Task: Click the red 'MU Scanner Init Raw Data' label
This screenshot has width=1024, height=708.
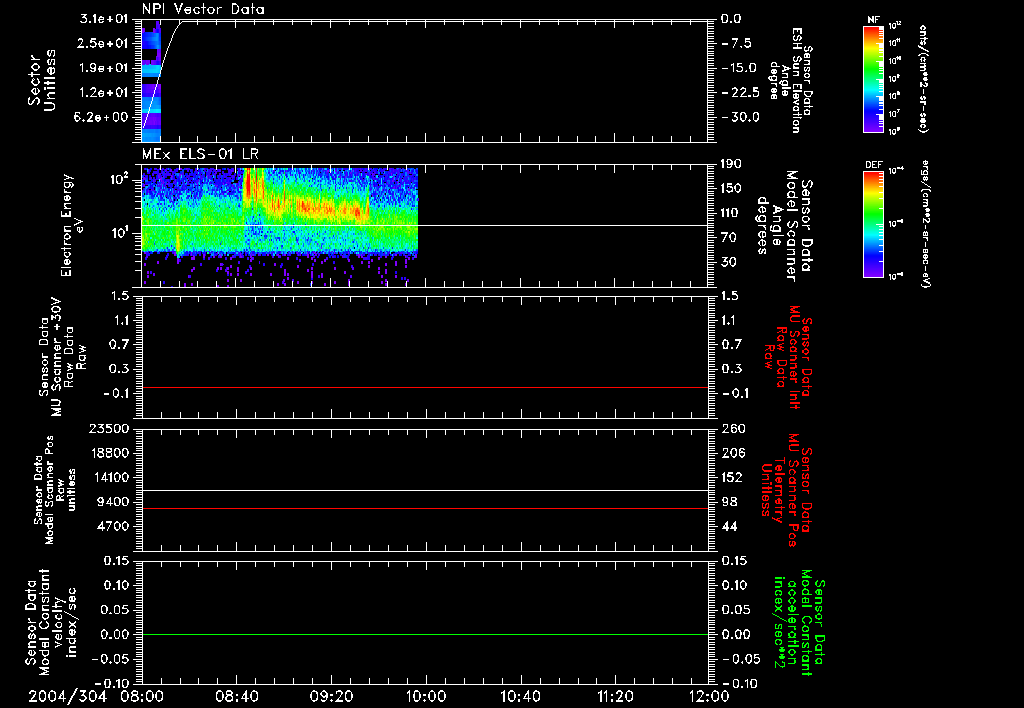Action: tap(788, 357)
